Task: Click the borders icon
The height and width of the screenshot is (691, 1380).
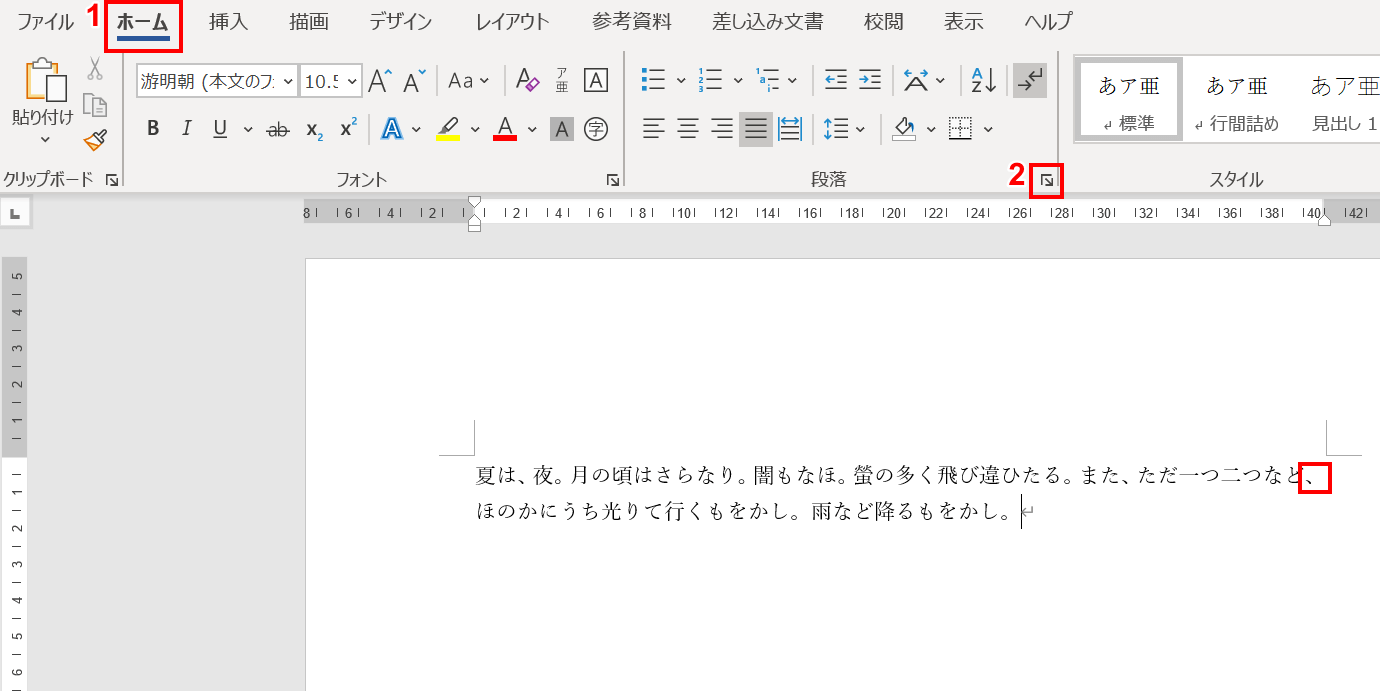Action: point(960,128)
